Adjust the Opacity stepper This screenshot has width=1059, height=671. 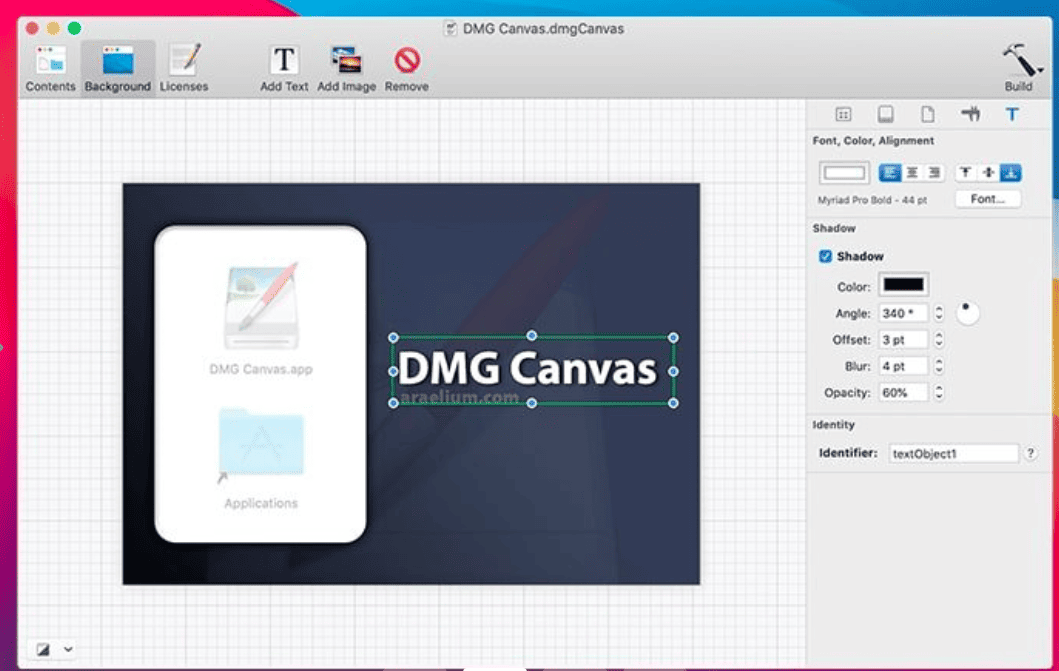click(938, 392)
